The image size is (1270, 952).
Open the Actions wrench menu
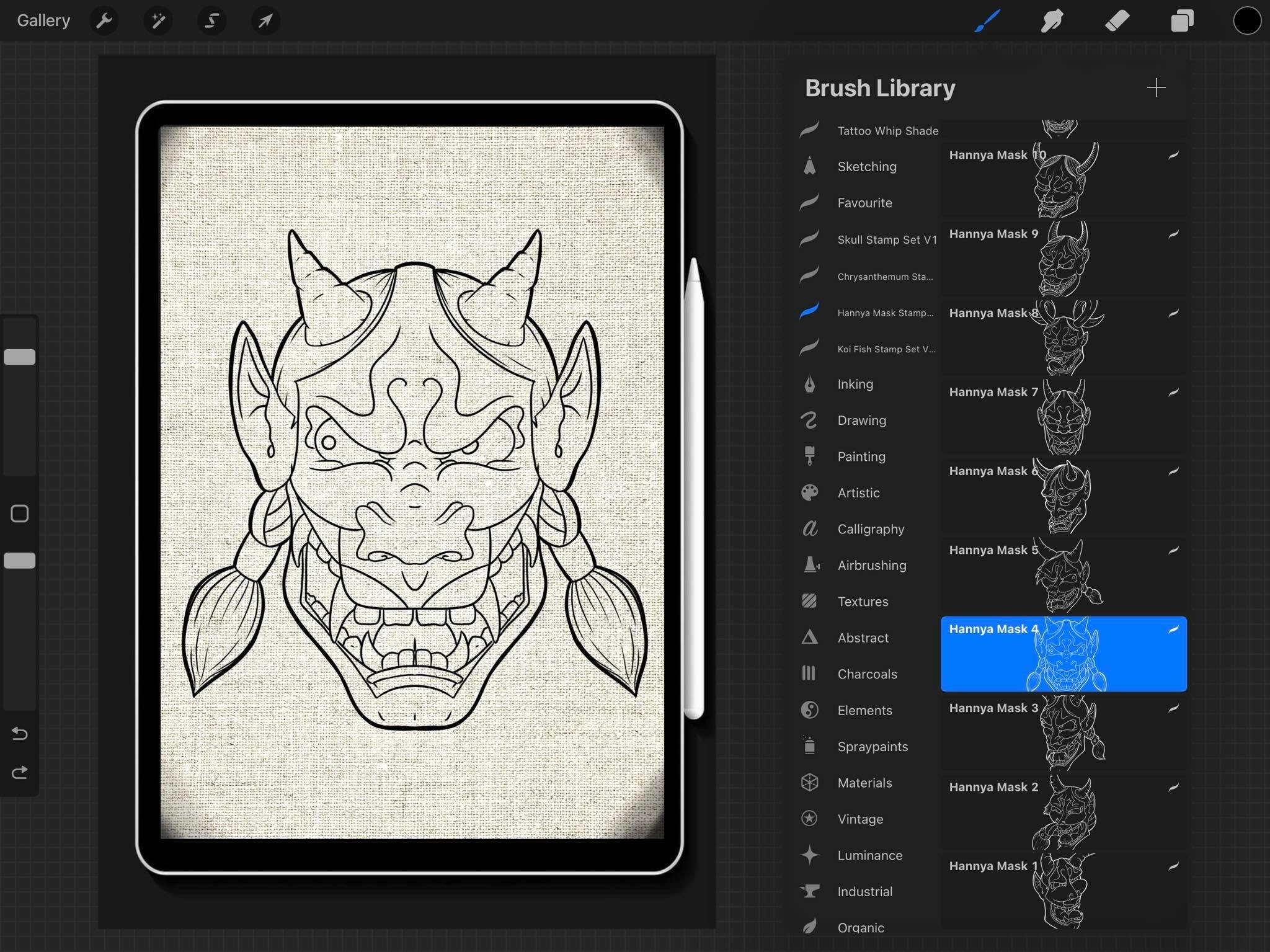[104, 20]
